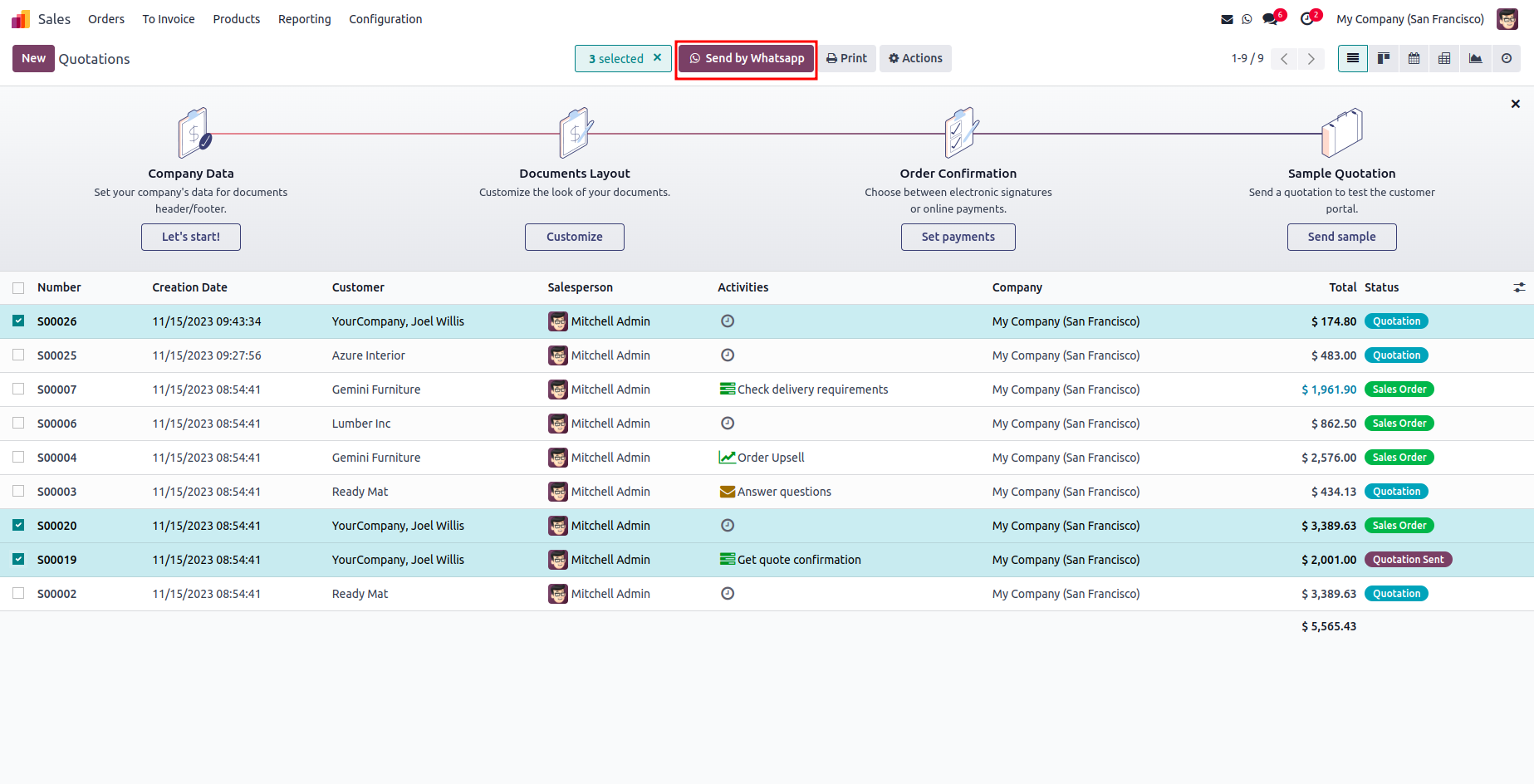Viewport: 1534px width, 784px height.
Task: Open the Print dropdown
Action: [846, 58]
